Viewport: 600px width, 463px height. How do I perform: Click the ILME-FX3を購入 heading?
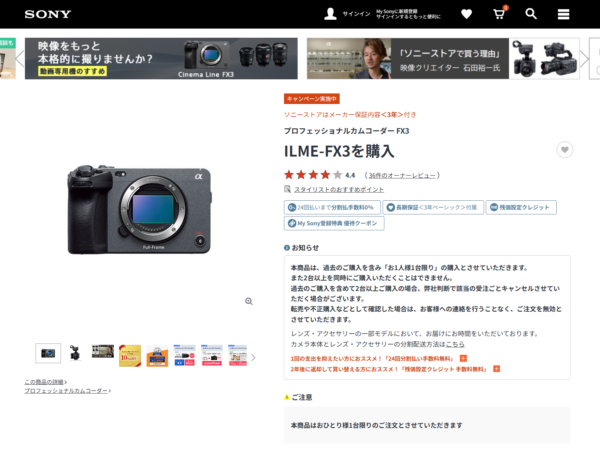[x=339, y=151]
